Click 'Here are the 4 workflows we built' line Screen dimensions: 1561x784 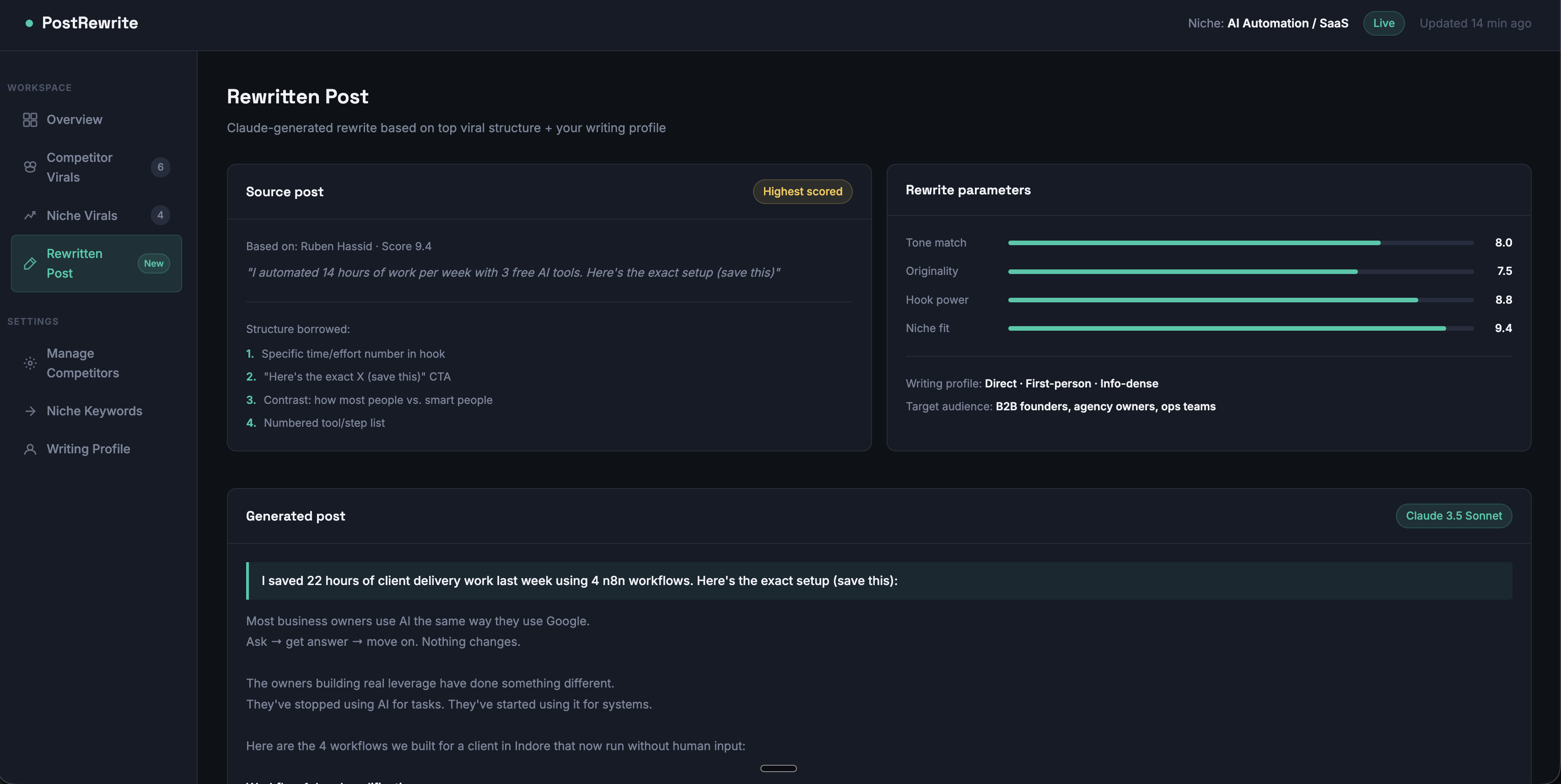(x=495, y=746)
